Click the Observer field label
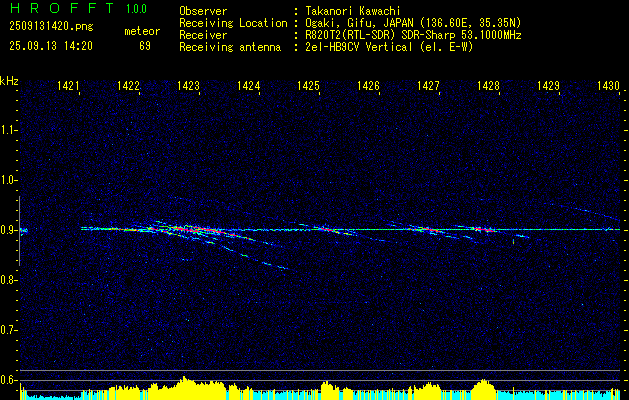Screen dimensions: 629x400 (x=203, y=11)
